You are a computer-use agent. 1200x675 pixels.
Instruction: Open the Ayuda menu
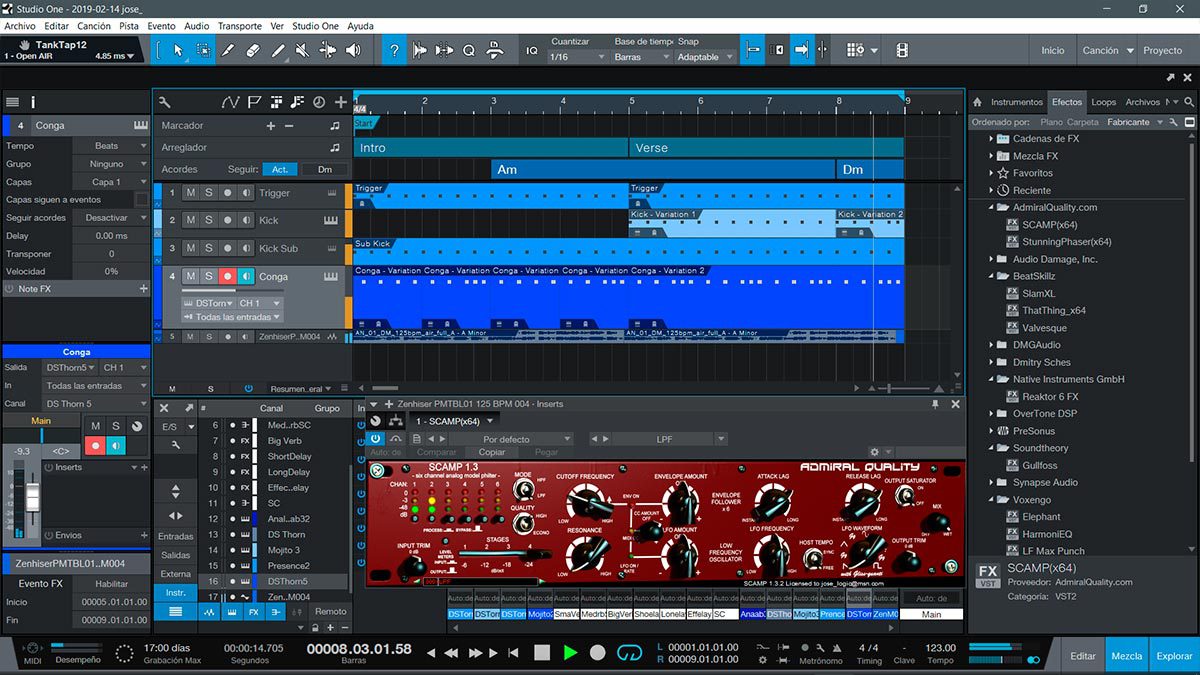360,26
